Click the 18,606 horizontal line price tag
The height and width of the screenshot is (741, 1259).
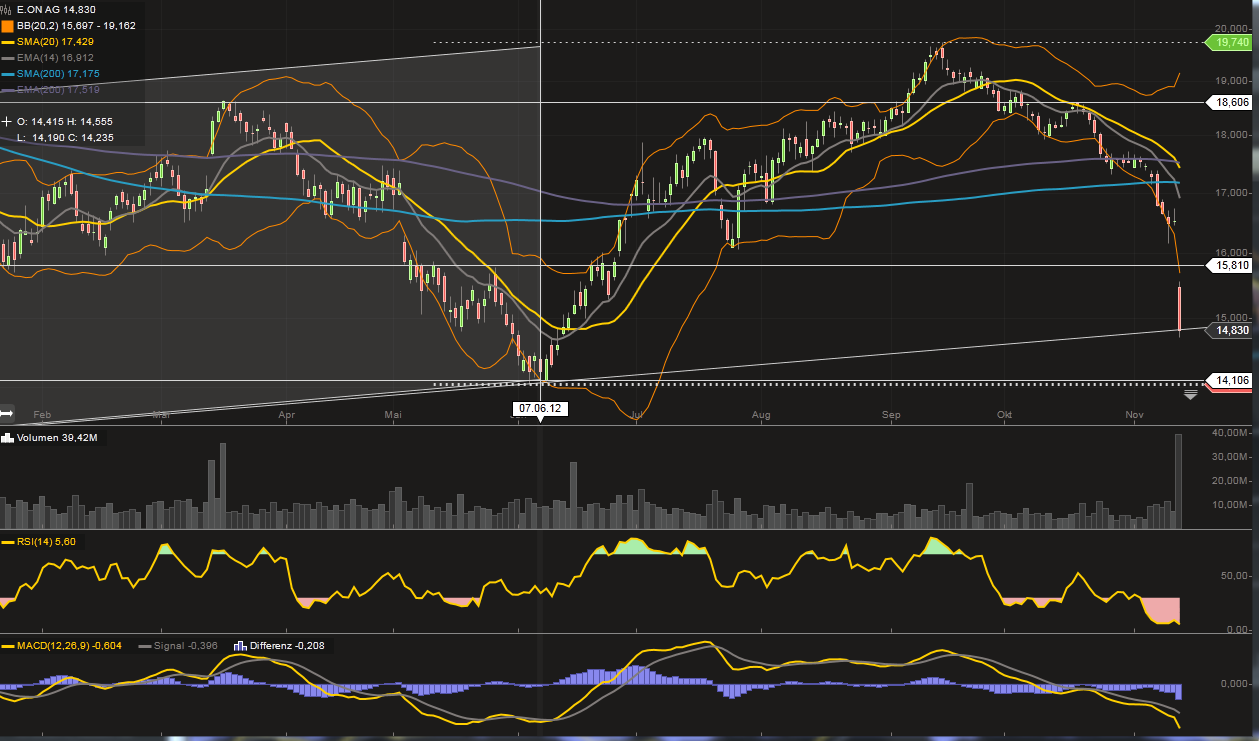[x=1229, y=102]
